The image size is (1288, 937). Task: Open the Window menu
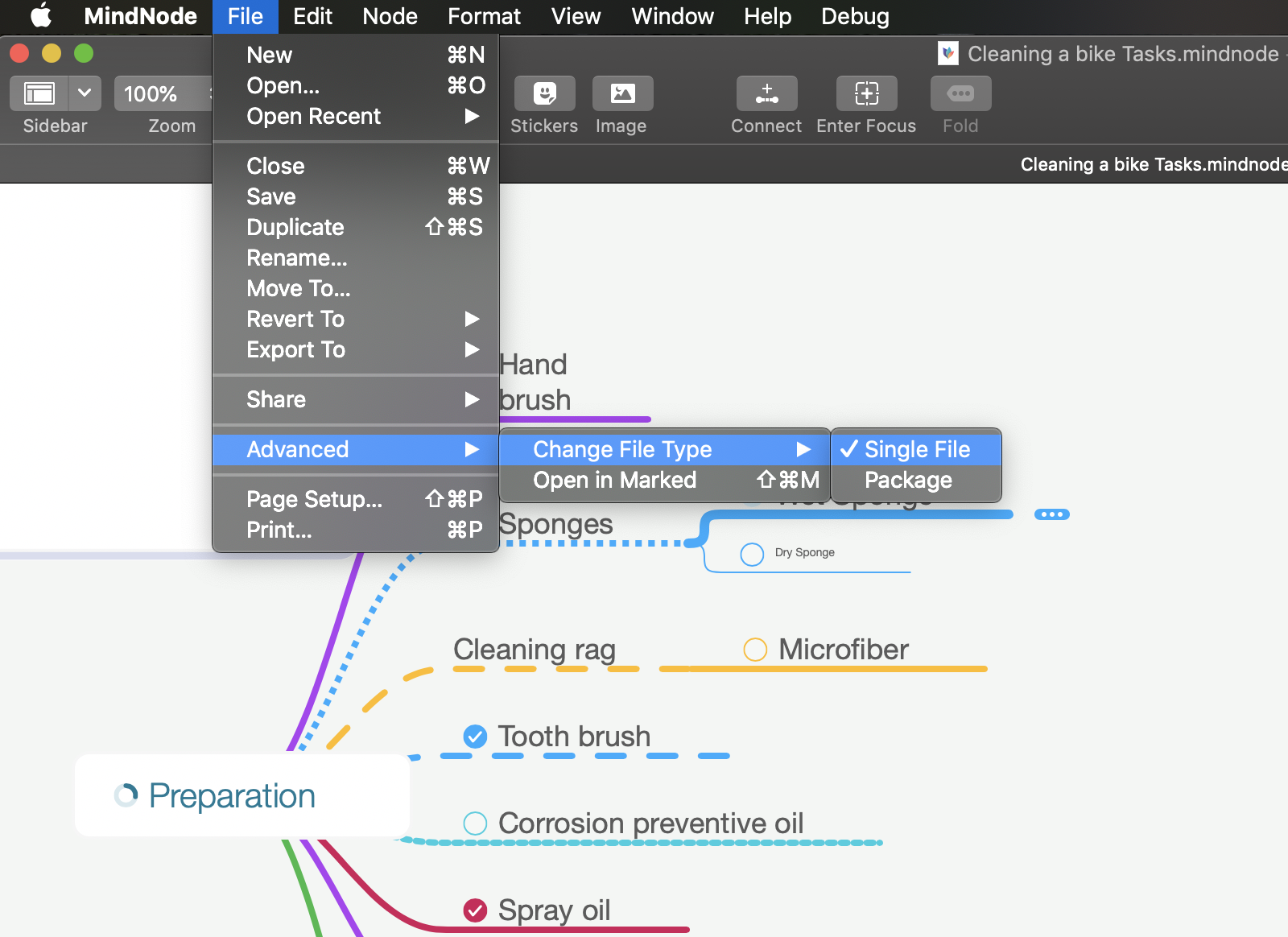672,16
